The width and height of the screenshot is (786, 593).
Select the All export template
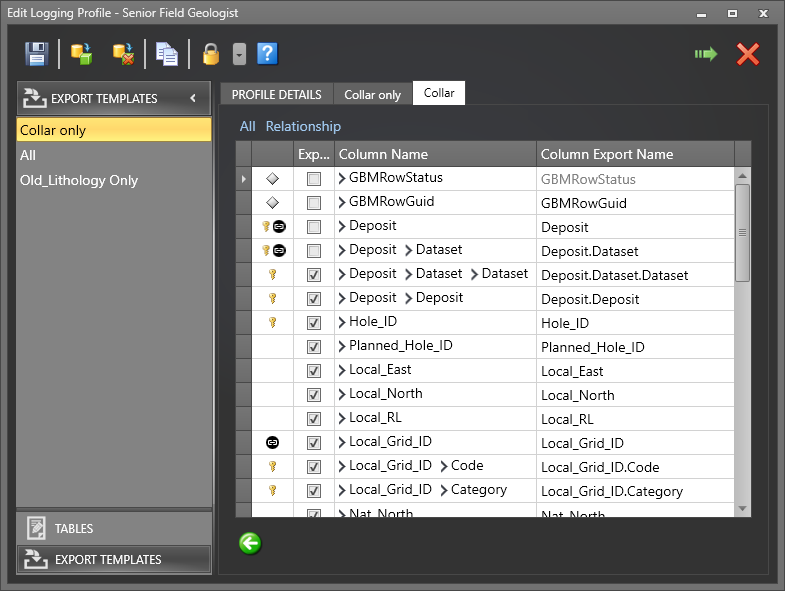(114, 155)
